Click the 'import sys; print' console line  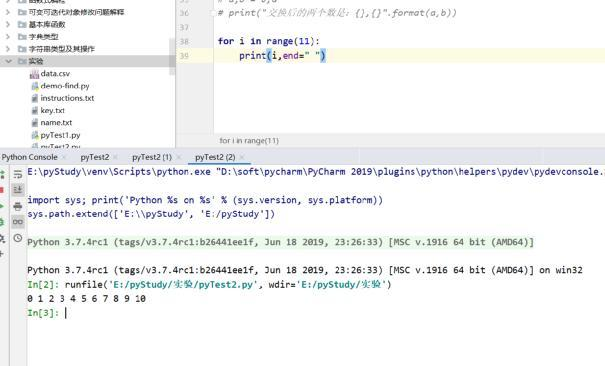coord(205,200)
